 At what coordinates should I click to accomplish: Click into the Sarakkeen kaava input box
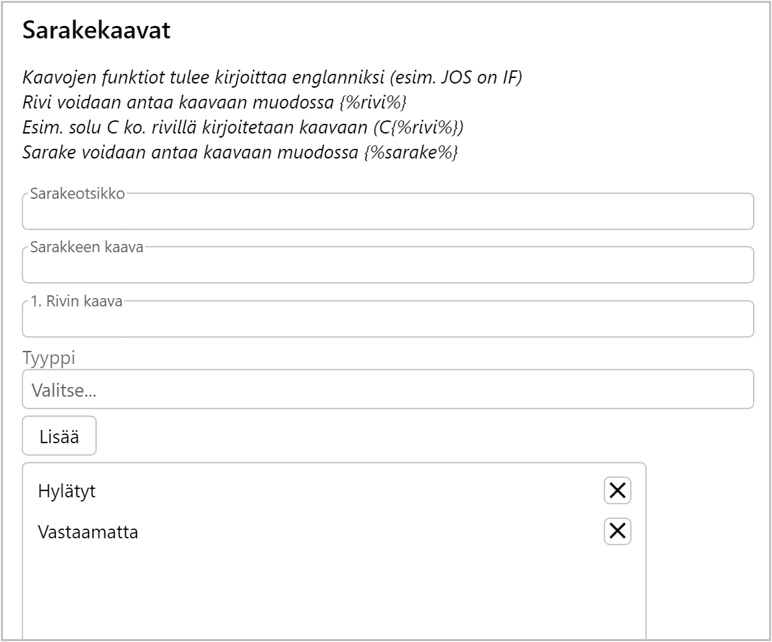387,267
